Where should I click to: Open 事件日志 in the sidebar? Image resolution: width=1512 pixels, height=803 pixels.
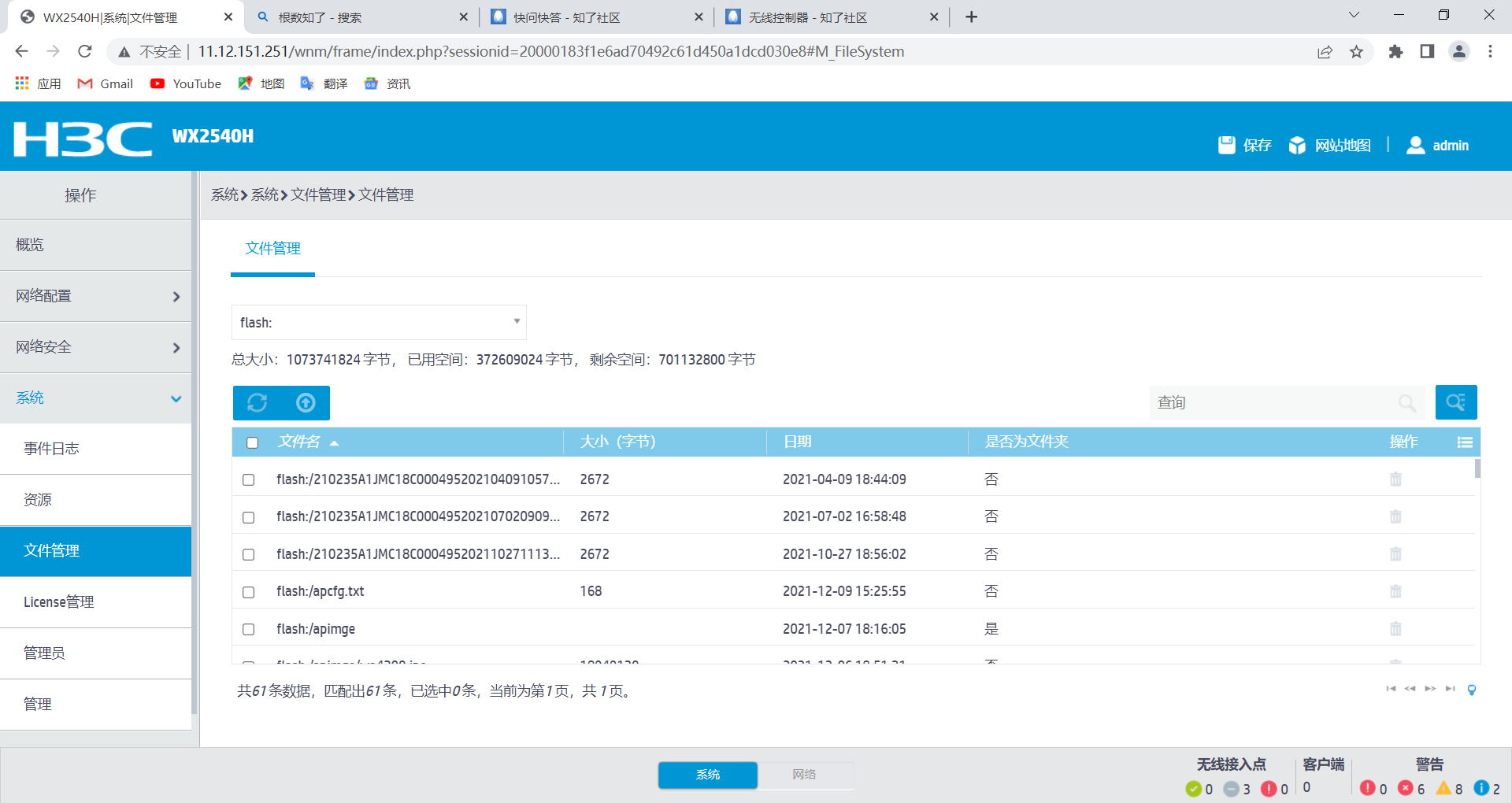point(52,449)
